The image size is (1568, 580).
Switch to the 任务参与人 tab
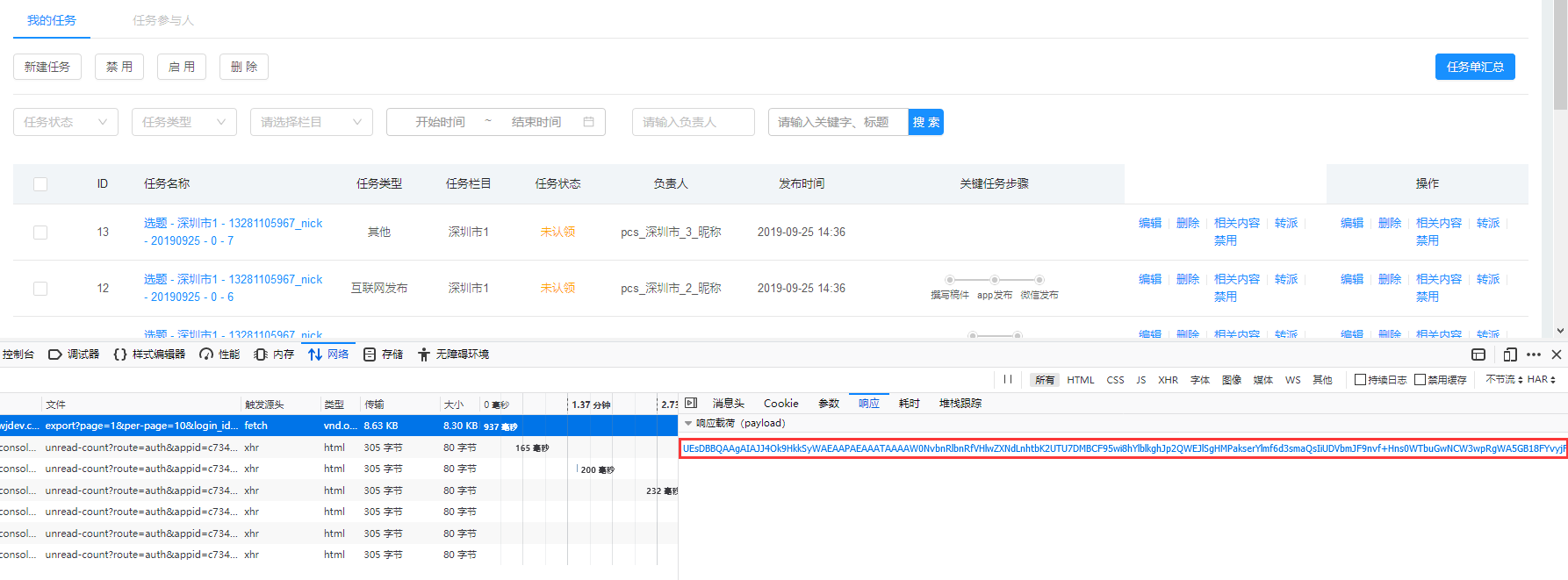click(163, 20)
